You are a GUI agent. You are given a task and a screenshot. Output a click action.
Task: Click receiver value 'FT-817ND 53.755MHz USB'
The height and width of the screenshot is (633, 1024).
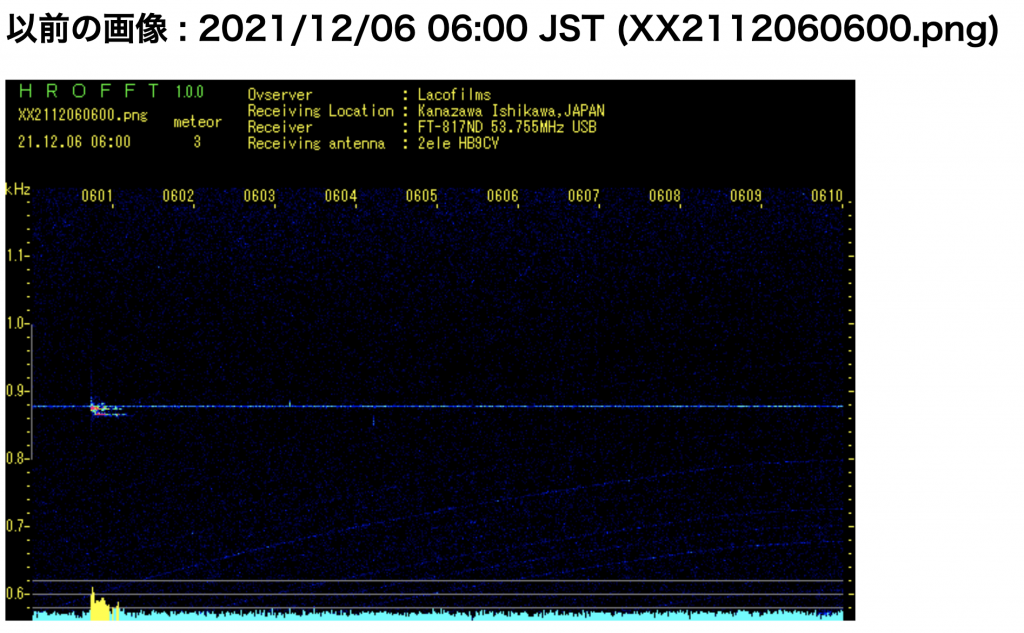pos(507,127)
